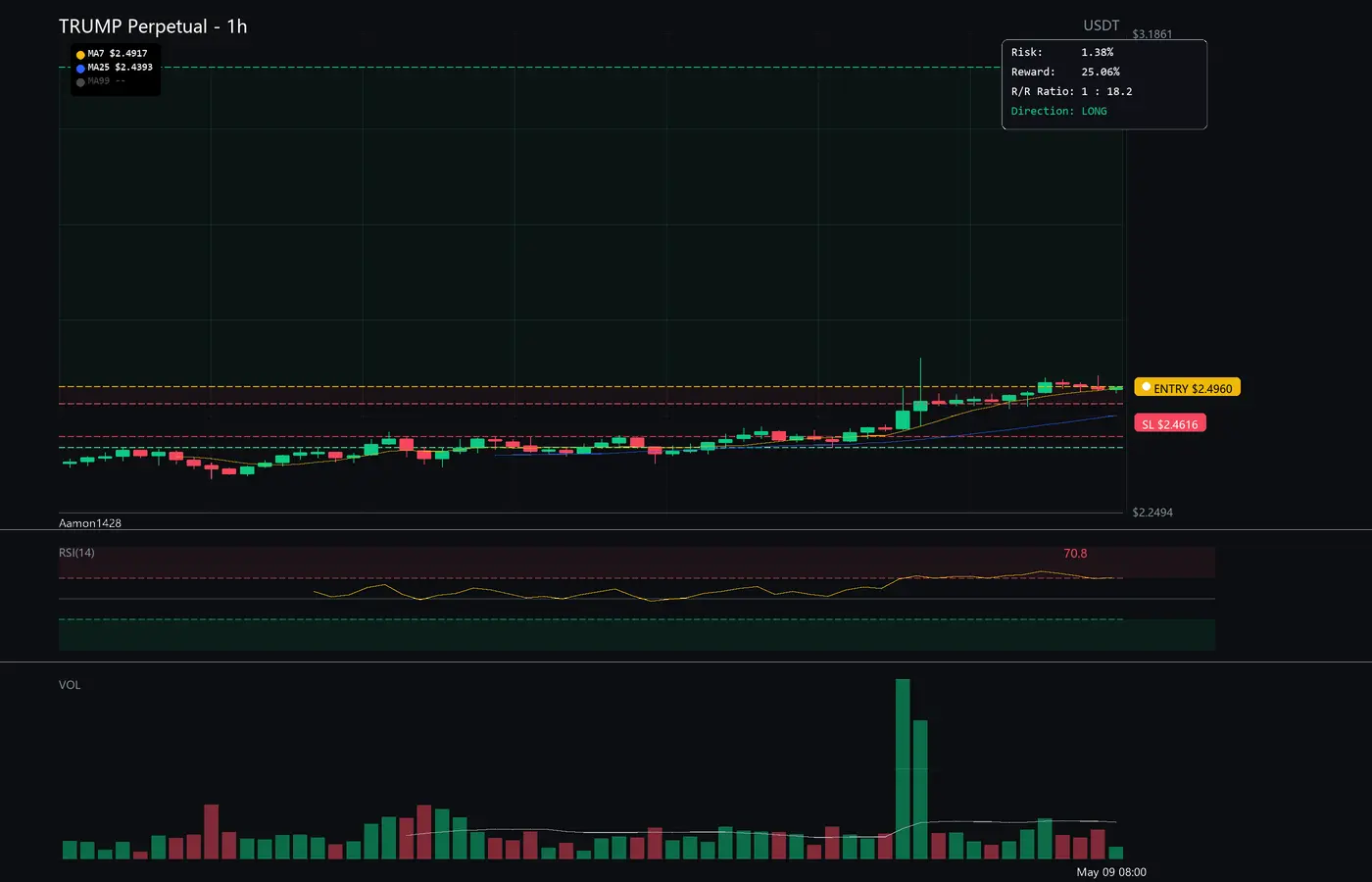The height and width of the screenshot is (882, 1372).
Task: Click the RSI value 70.8
Action: coord(1075,554)
